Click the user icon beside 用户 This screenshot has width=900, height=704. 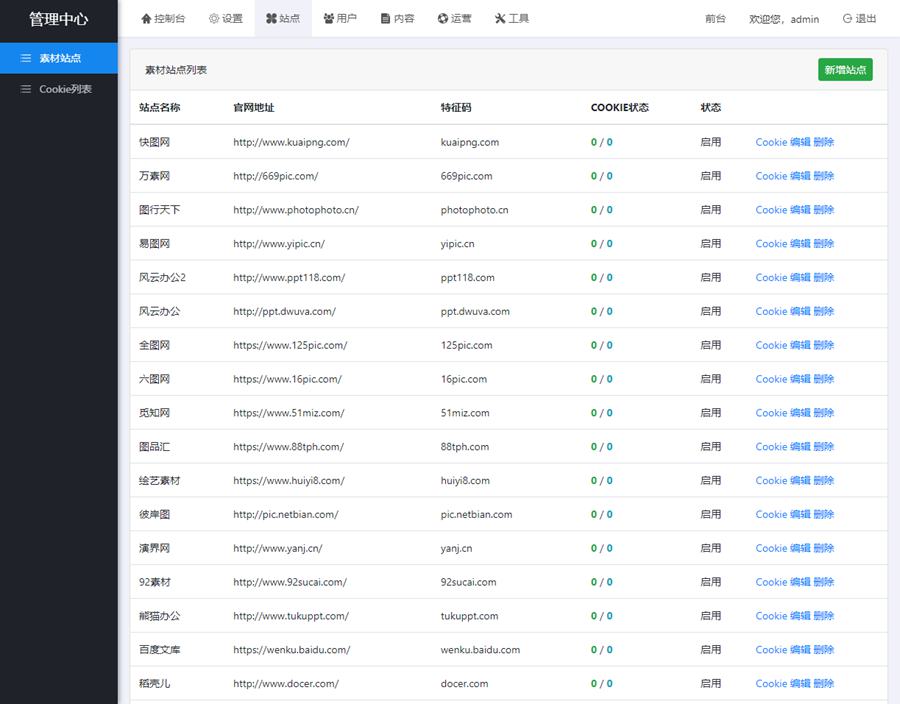click(x=325, y=17)
